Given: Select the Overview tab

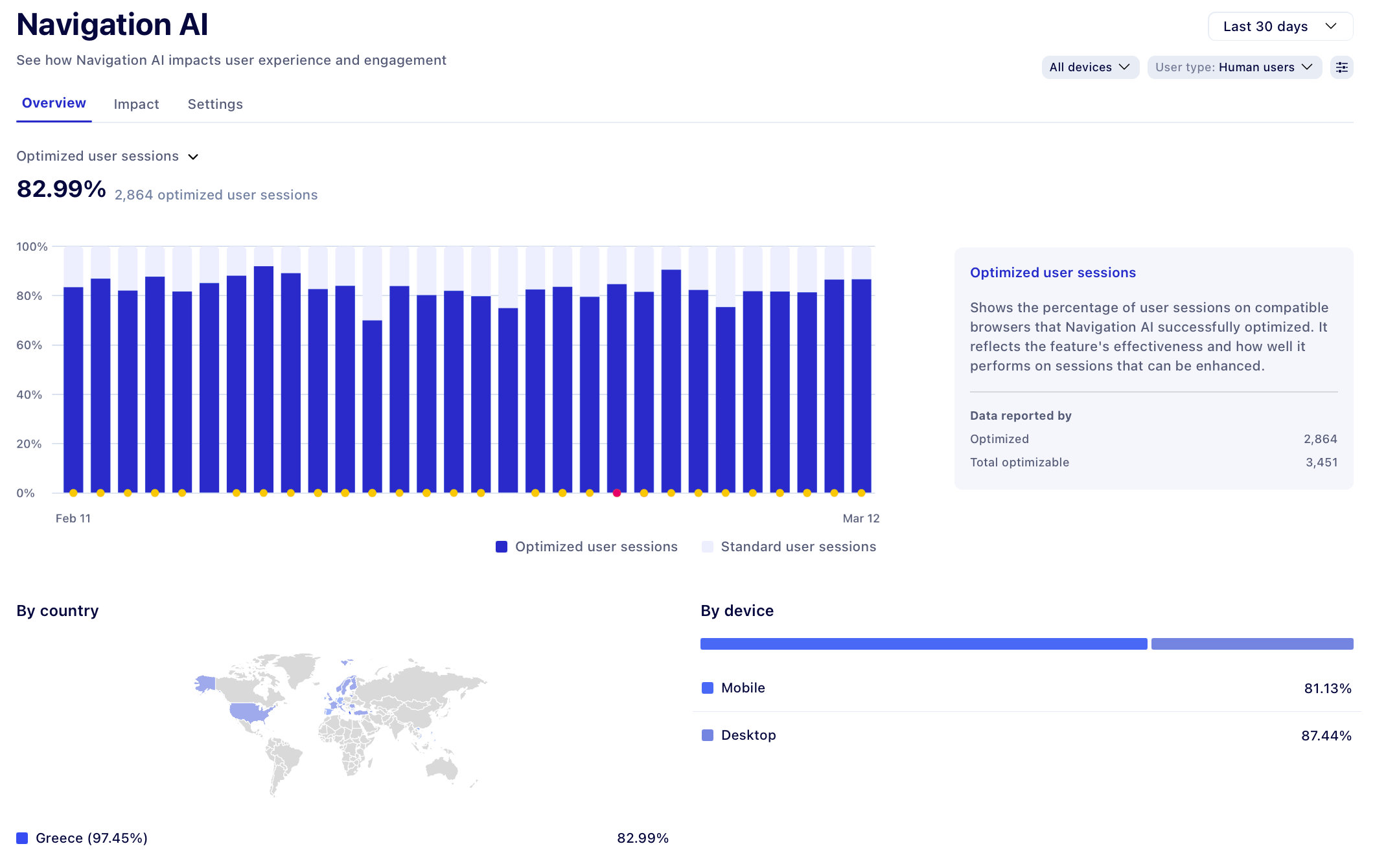Looking at the screenshot, I should click(x=54, y=103).
